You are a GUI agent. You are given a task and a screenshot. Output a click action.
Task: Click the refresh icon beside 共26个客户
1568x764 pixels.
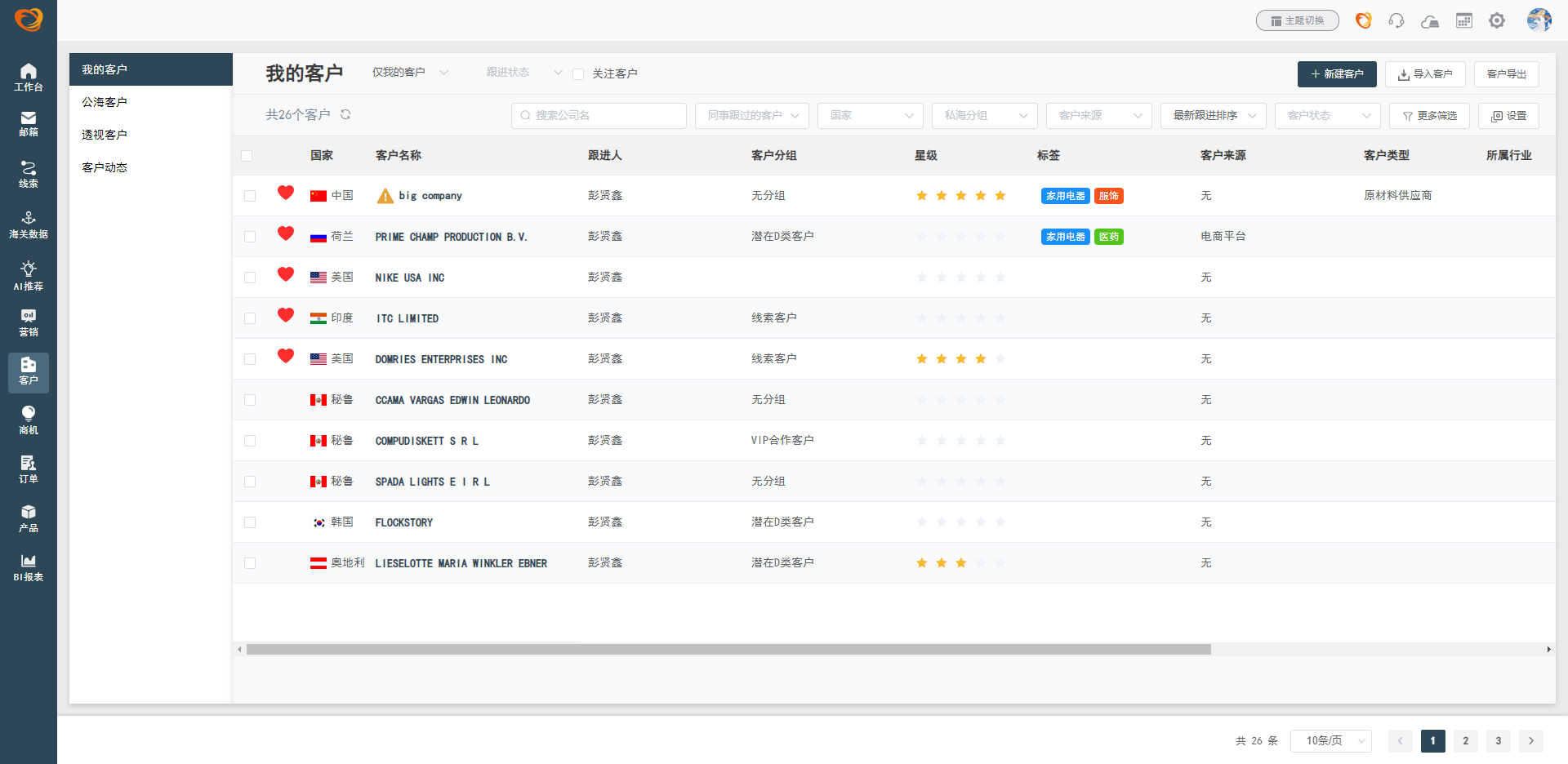345,114
